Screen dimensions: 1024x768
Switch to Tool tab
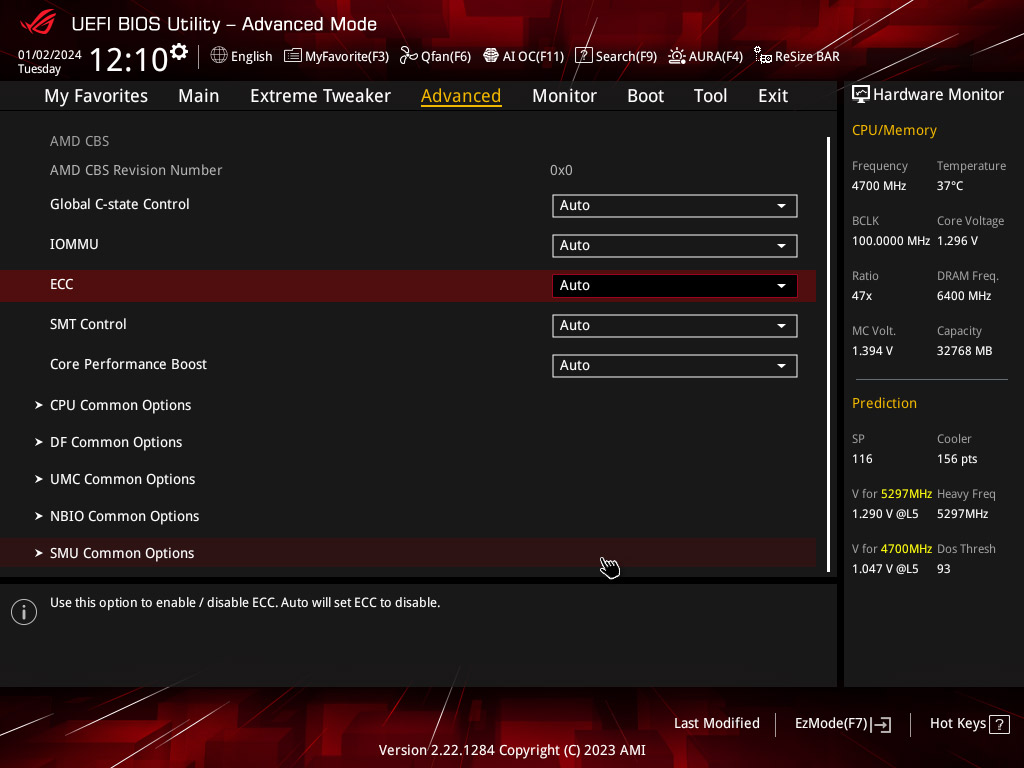coord(710,96)
